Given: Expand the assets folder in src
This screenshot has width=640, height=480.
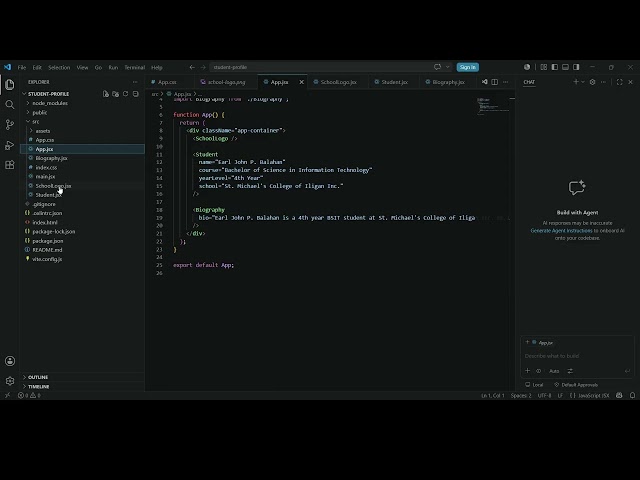Looking at the screenshot, I should (x=42, y=131).
